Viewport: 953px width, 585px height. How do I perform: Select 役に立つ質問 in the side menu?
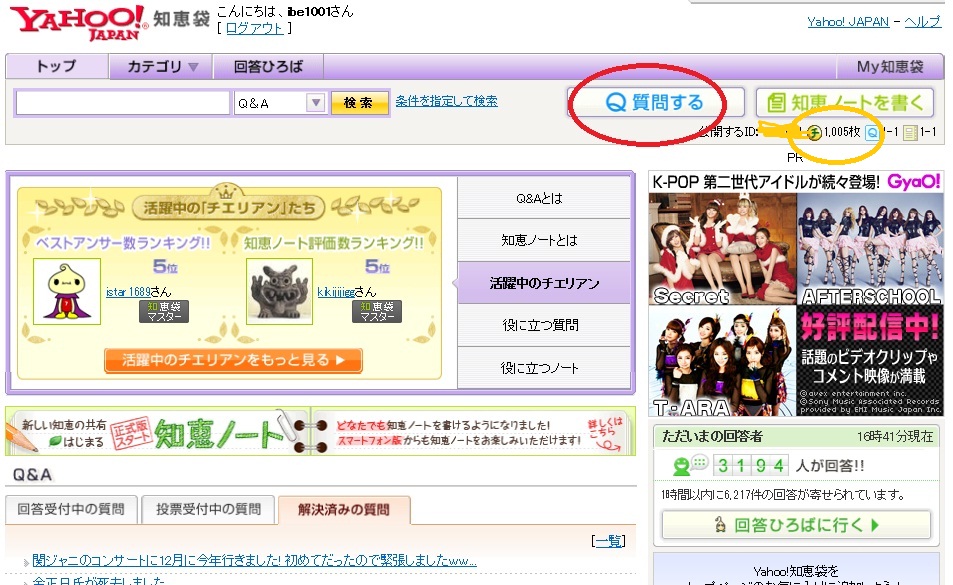click(544, 326)
